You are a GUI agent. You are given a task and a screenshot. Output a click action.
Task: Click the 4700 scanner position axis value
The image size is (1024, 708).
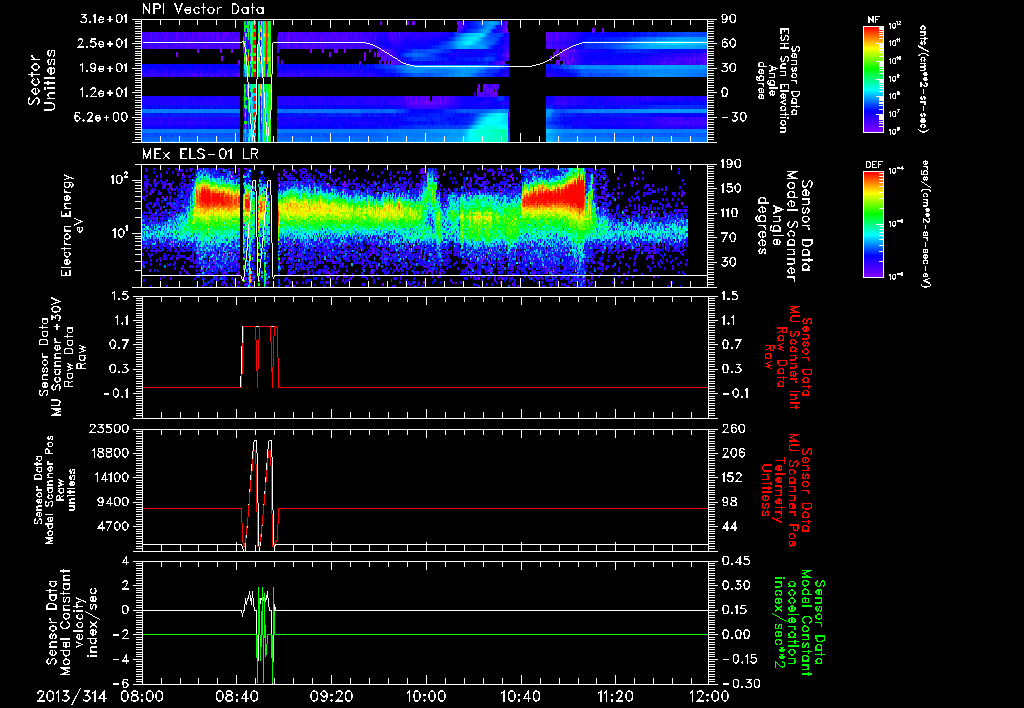point(112,526)
